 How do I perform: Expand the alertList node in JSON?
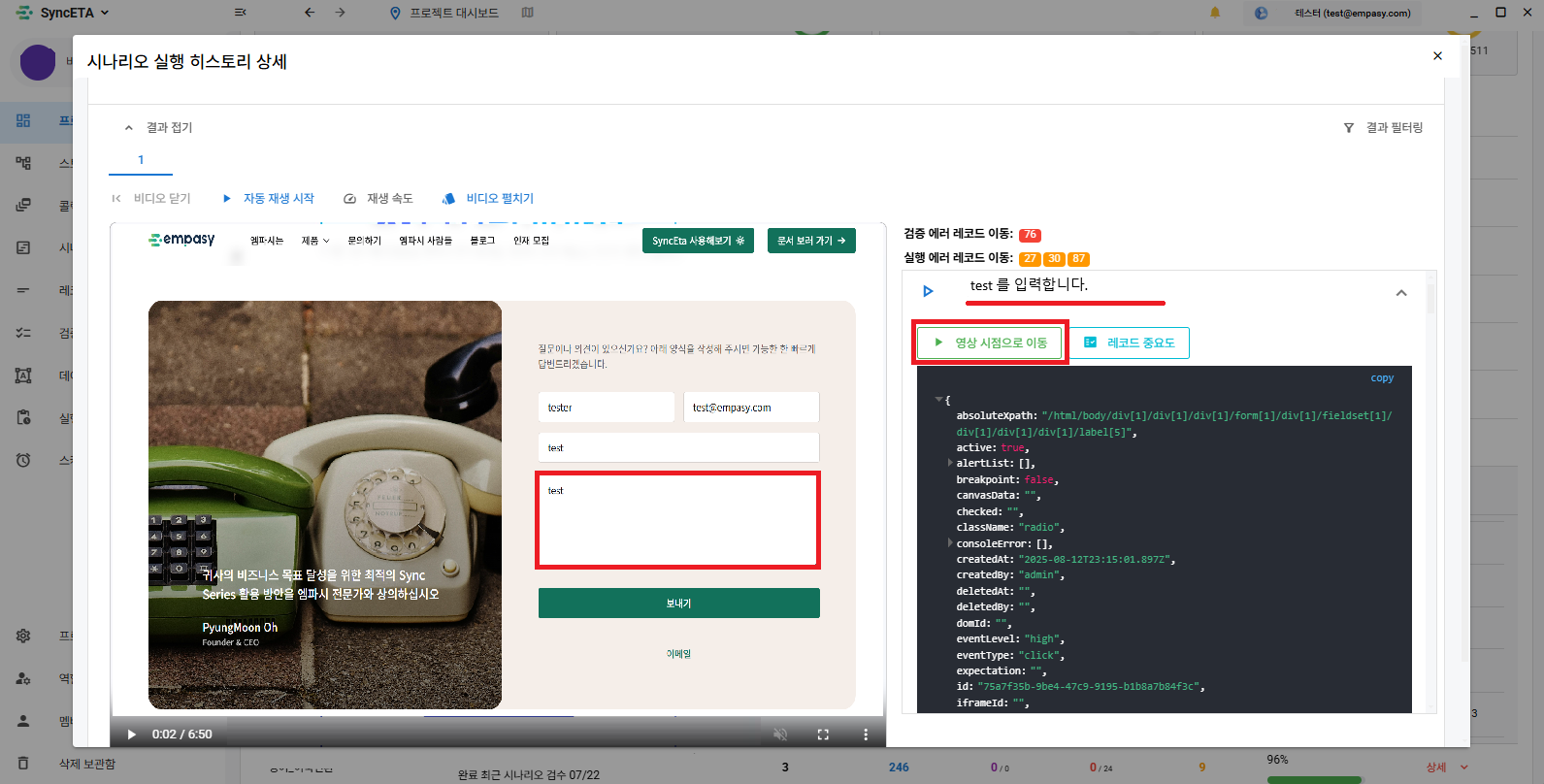coord(950,463)
